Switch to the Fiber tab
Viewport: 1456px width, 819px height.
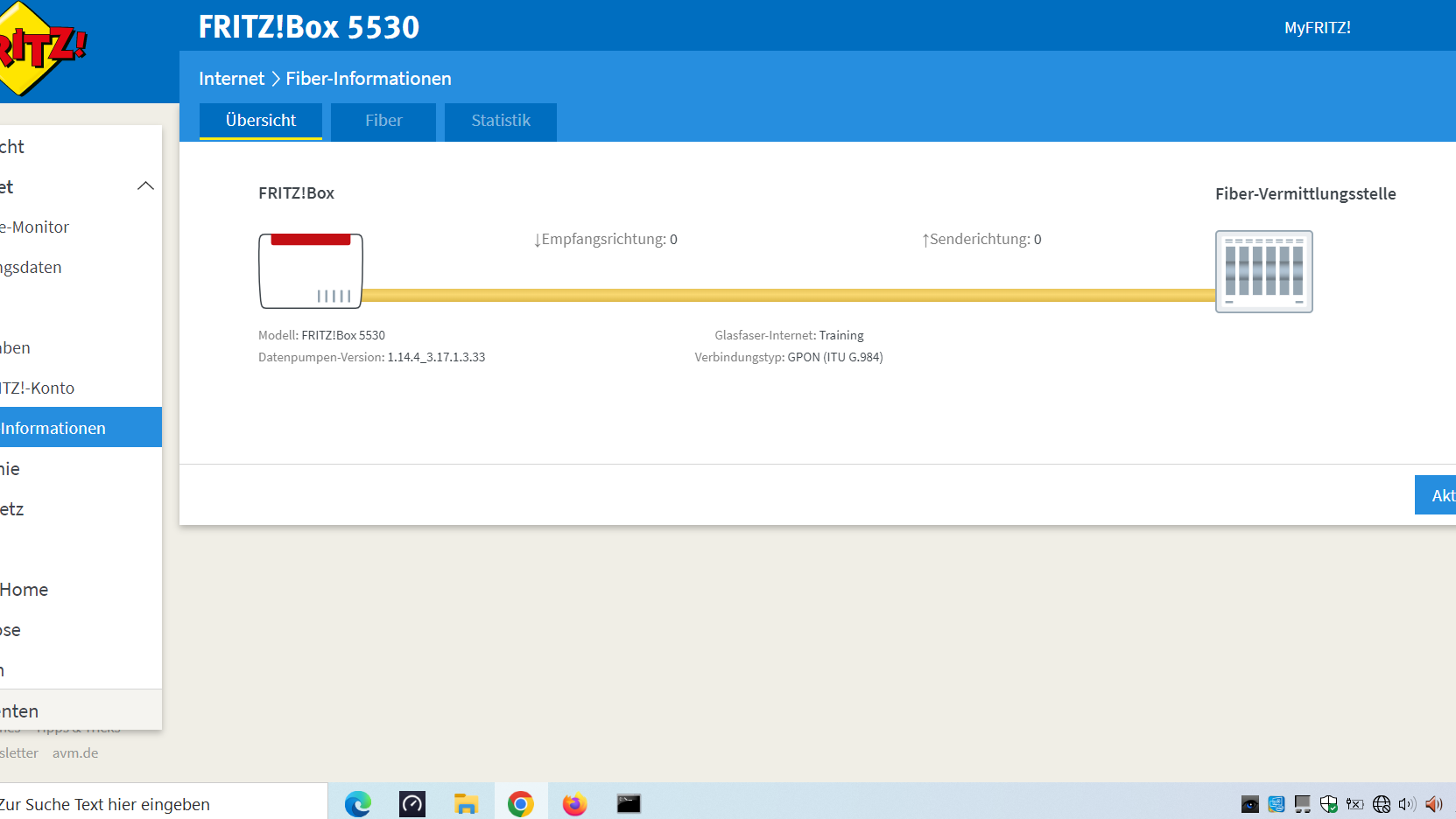pyautogui.click(x=383, y=121)
